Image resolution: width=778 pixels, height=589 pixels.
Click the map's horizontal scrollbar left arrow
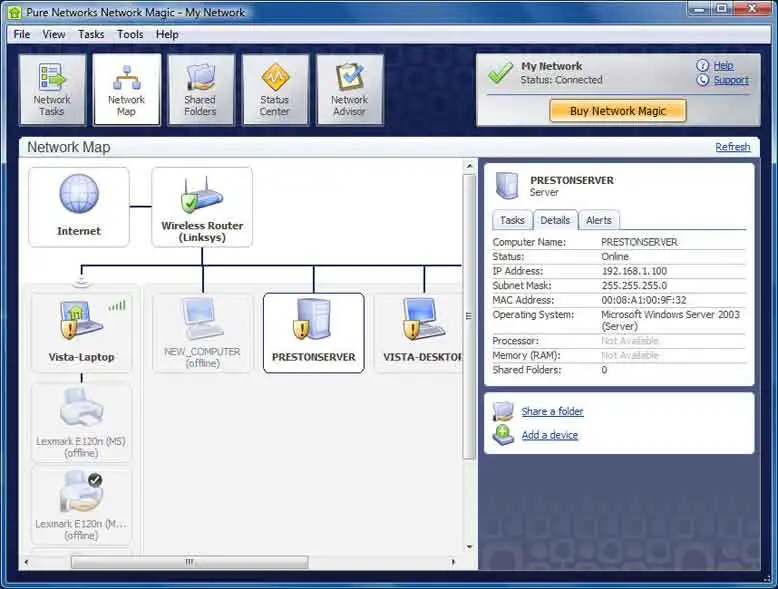(26, 562)
